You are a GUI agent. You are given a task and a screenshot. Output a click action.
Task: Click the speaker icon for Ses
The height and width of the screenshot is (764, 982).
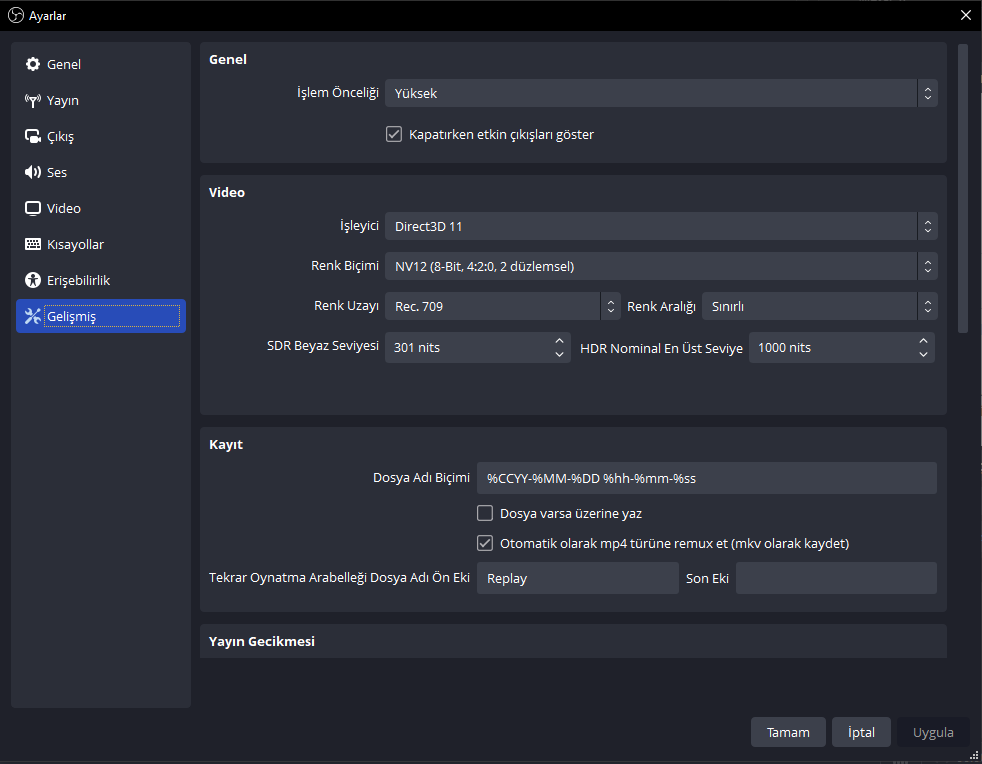coord(32,173)
